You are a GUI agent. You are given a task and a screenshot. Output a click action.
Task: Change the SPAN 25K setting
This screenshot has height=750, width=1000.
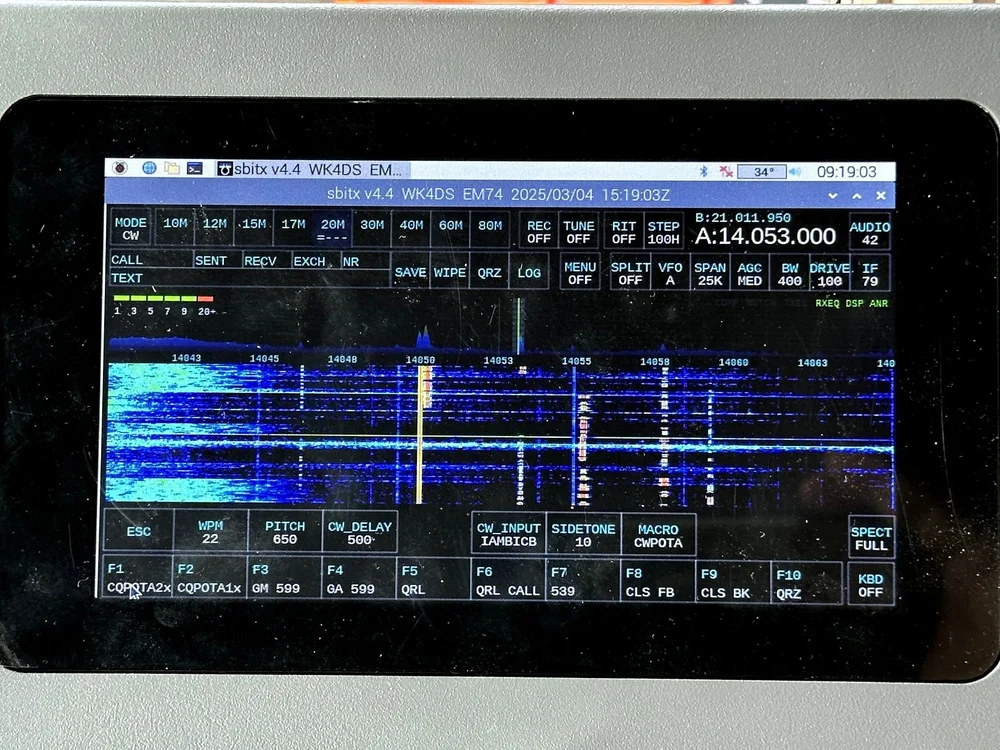point(710,274)
